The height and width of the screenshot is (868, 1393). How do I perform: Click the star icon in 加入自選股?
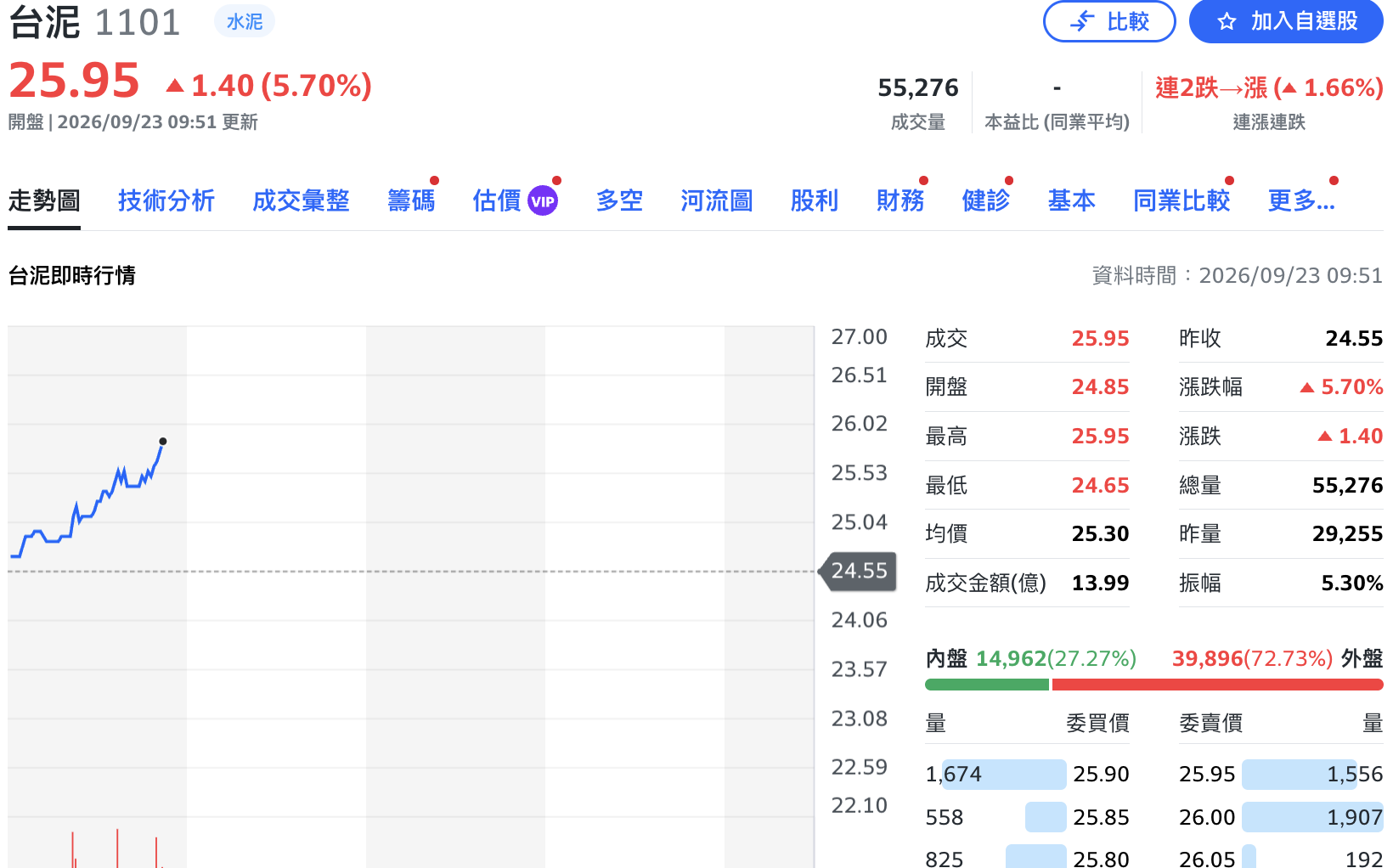(x=1226, y=22)
